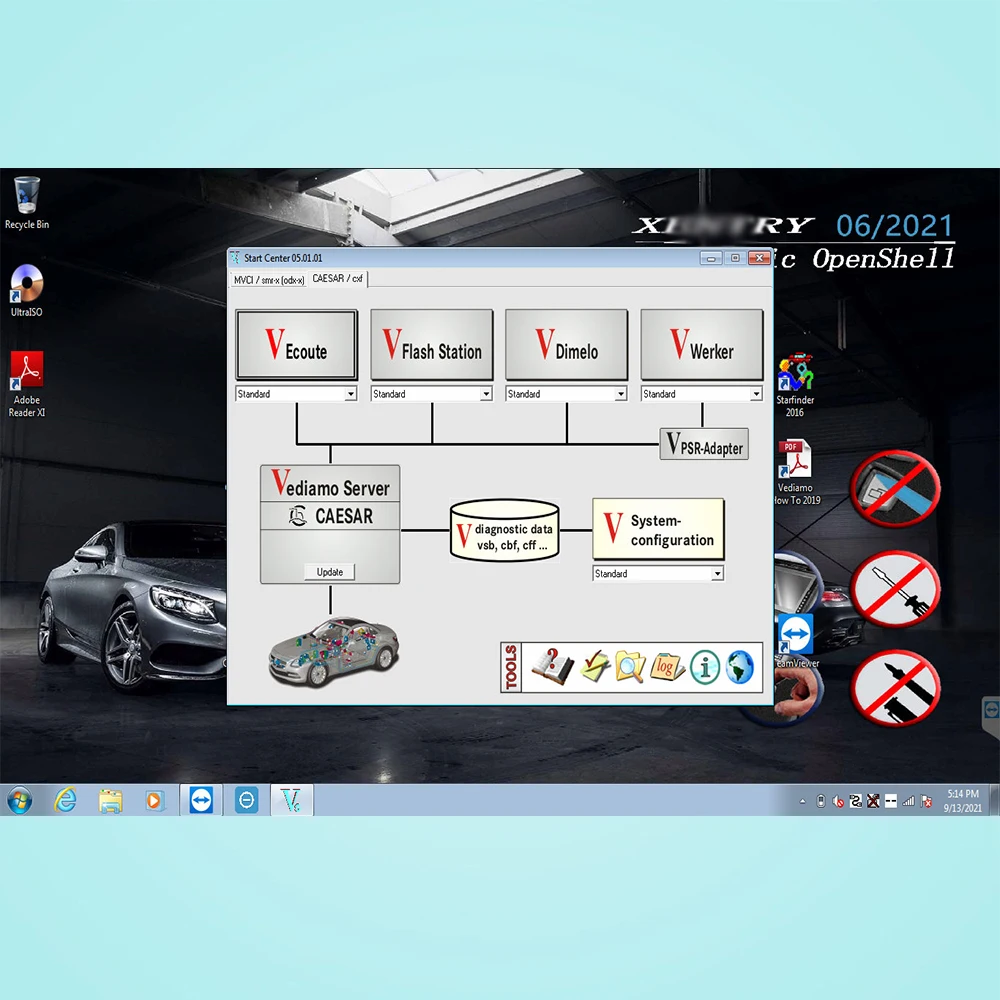Click the cable connection tray icon
The width and height of the screenshot is (1000, 1000).
pos(856,802)
